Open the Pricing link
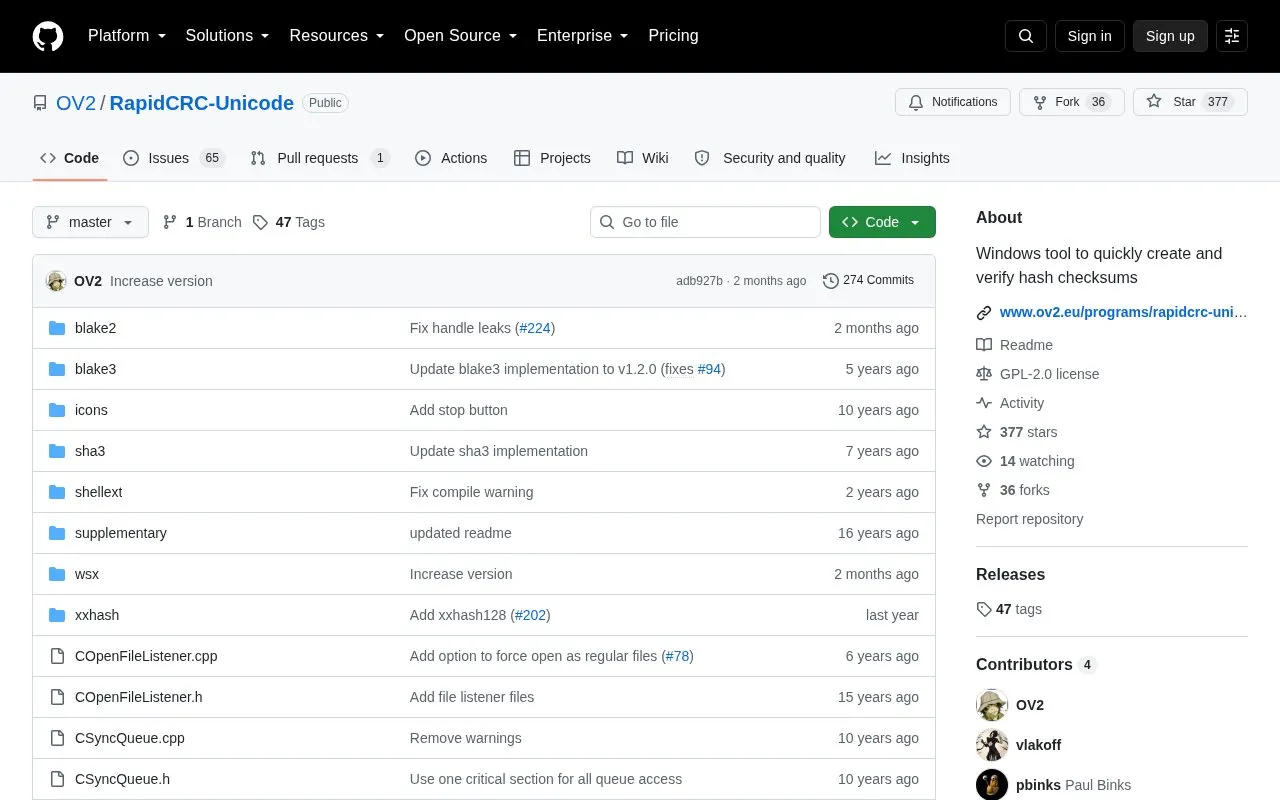This screenshot has width=1280, height=800. pyautogui.click(x=673, y=36)
